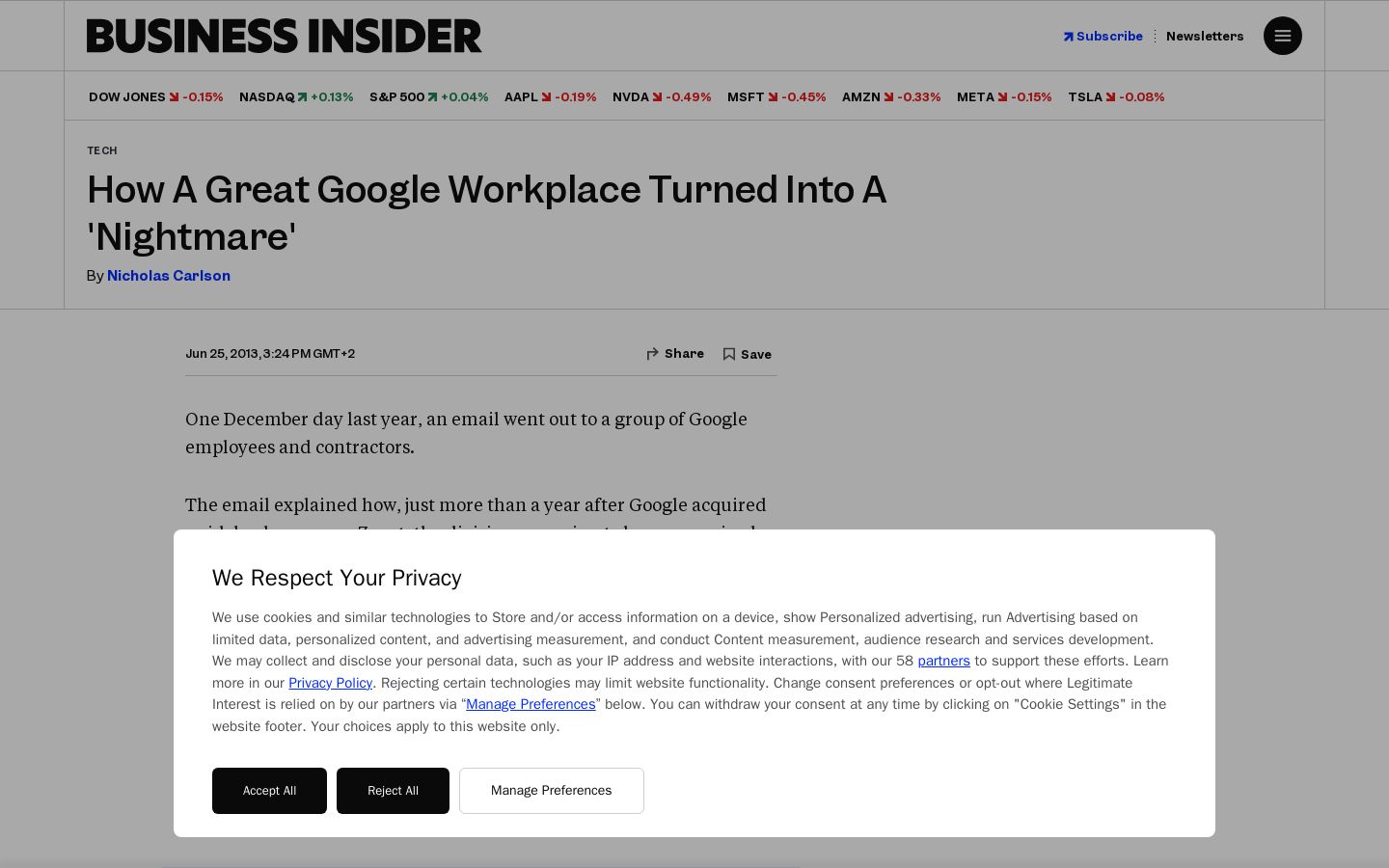1389x868 pixels.
Task: Accept all cookies
Action: point(269,791)
